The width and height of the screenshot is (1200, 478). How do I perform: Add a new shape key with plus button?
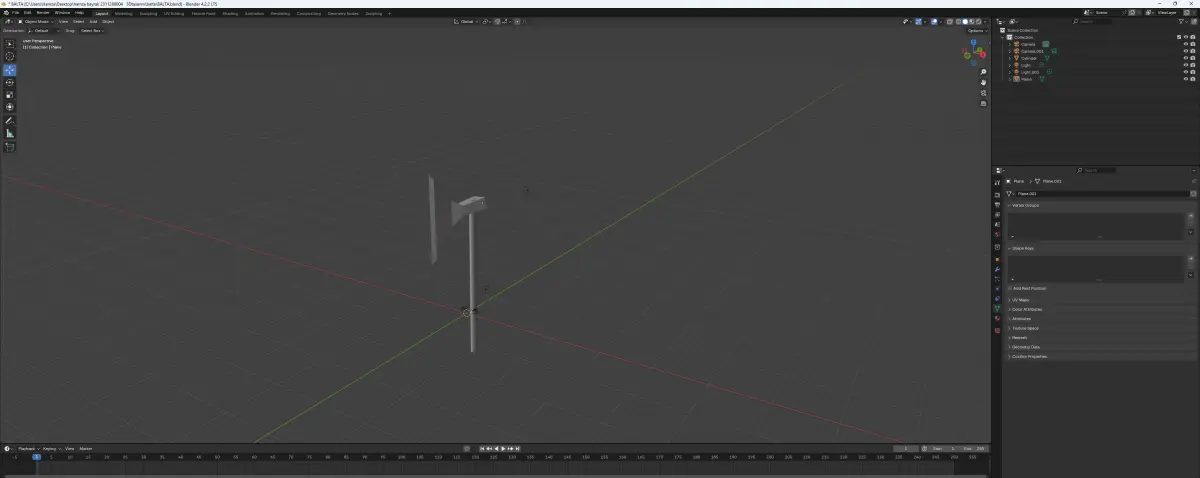coord(1191,258)
